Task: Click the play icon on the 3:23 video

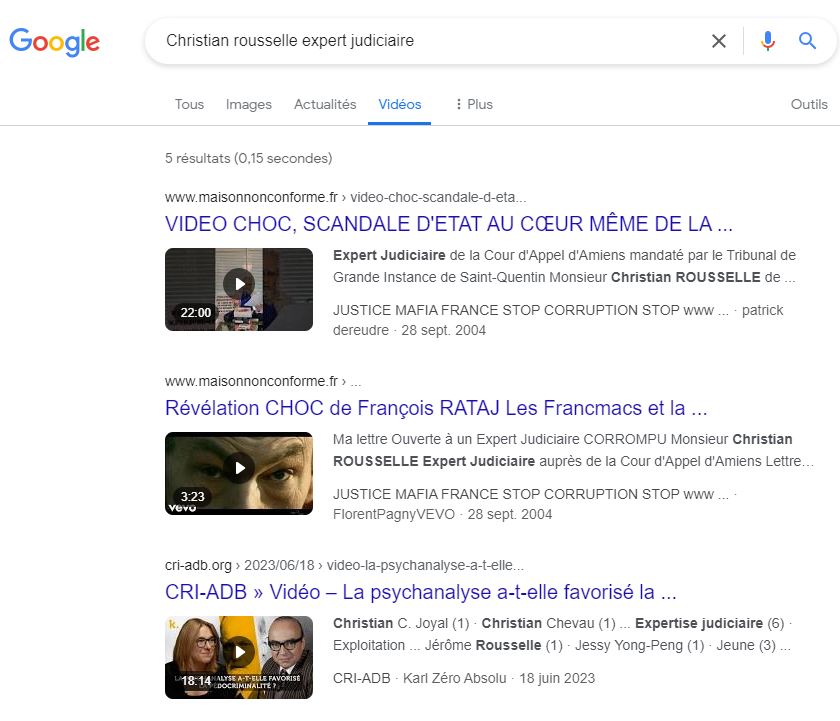Action: pyautogui.click(x=239, y=468)
